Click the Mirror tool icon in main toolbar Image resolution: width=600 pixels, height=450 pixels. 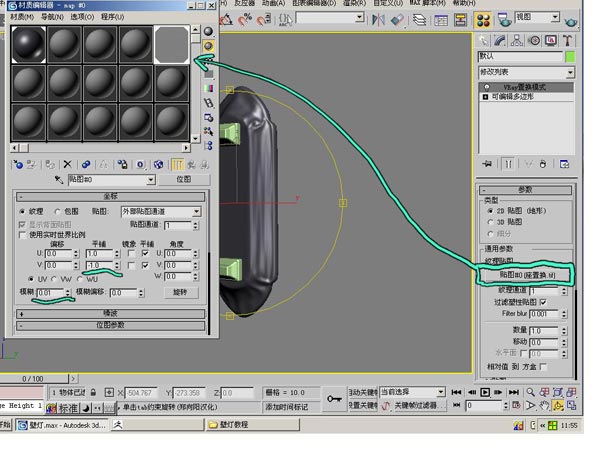click(378, 19)
